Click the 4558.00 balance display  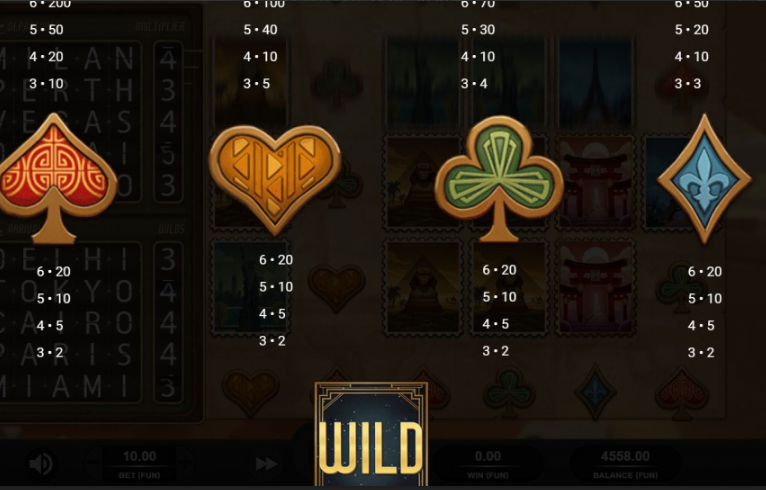(x=625, y=463)
